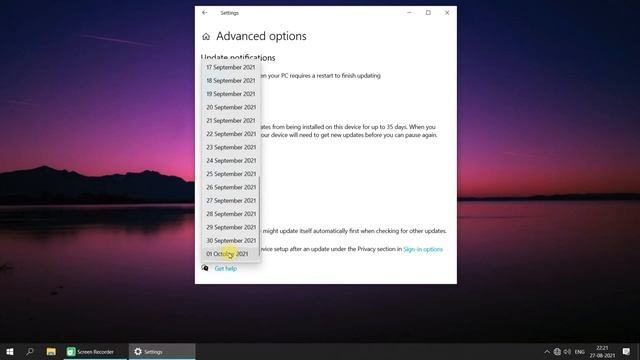Click the date list scrollbar thumb
This screenshot has width=640, height=360.
point(259,216)
